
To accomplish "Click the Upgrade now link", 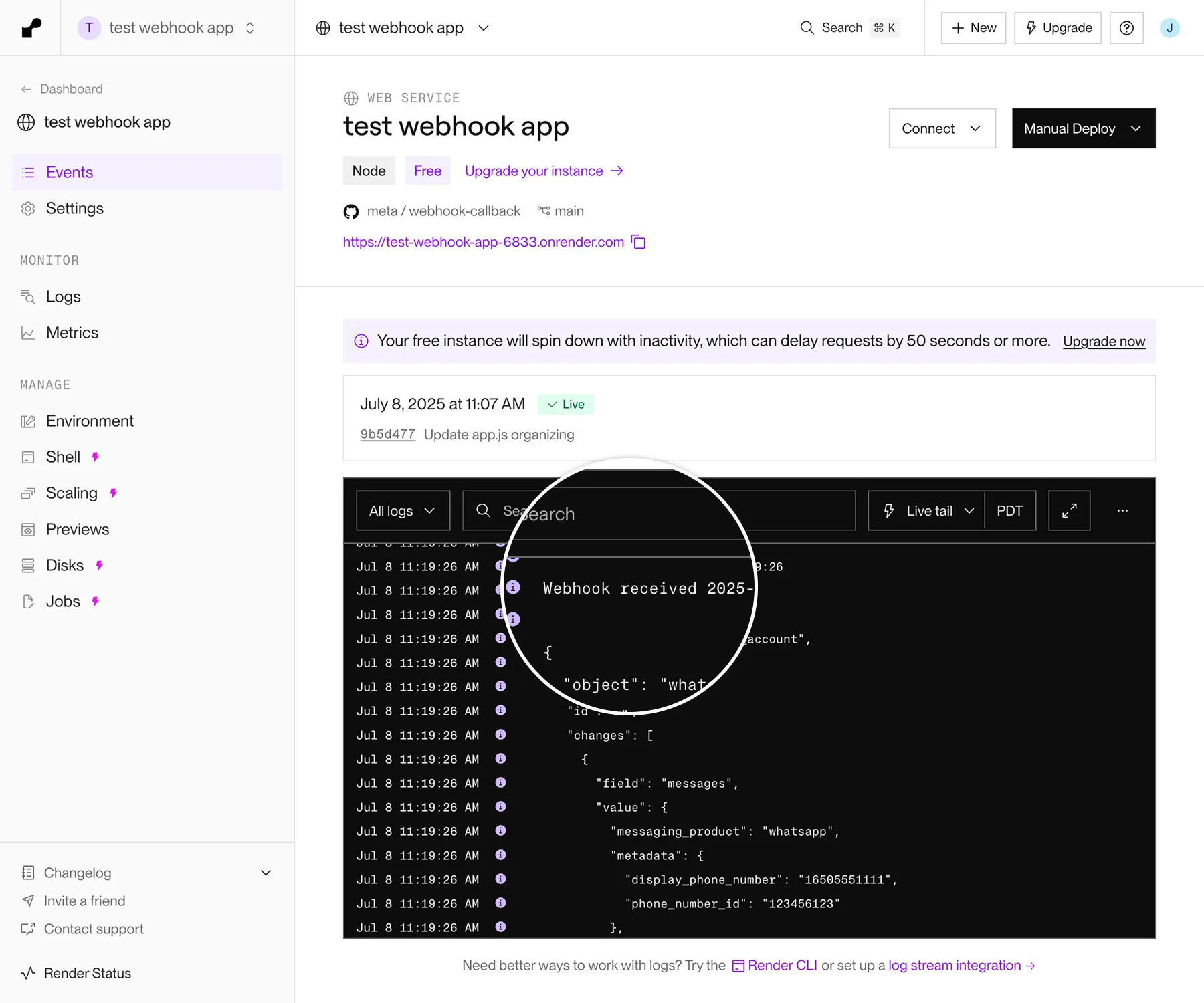I will (1104, 342).
